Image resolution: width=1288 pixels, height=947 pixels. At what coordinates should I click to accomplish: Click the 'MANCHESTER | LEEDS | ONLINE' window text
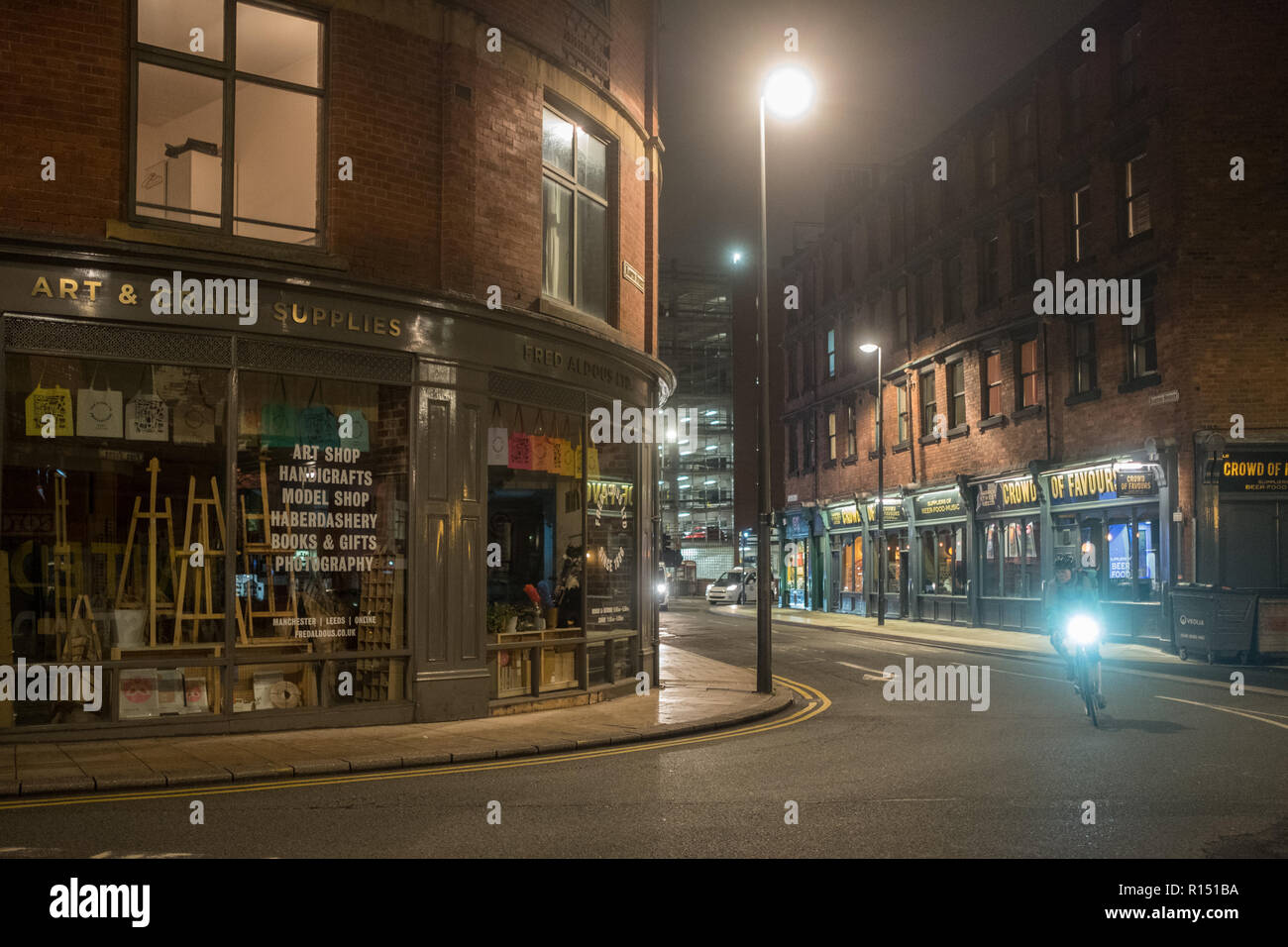324,620
